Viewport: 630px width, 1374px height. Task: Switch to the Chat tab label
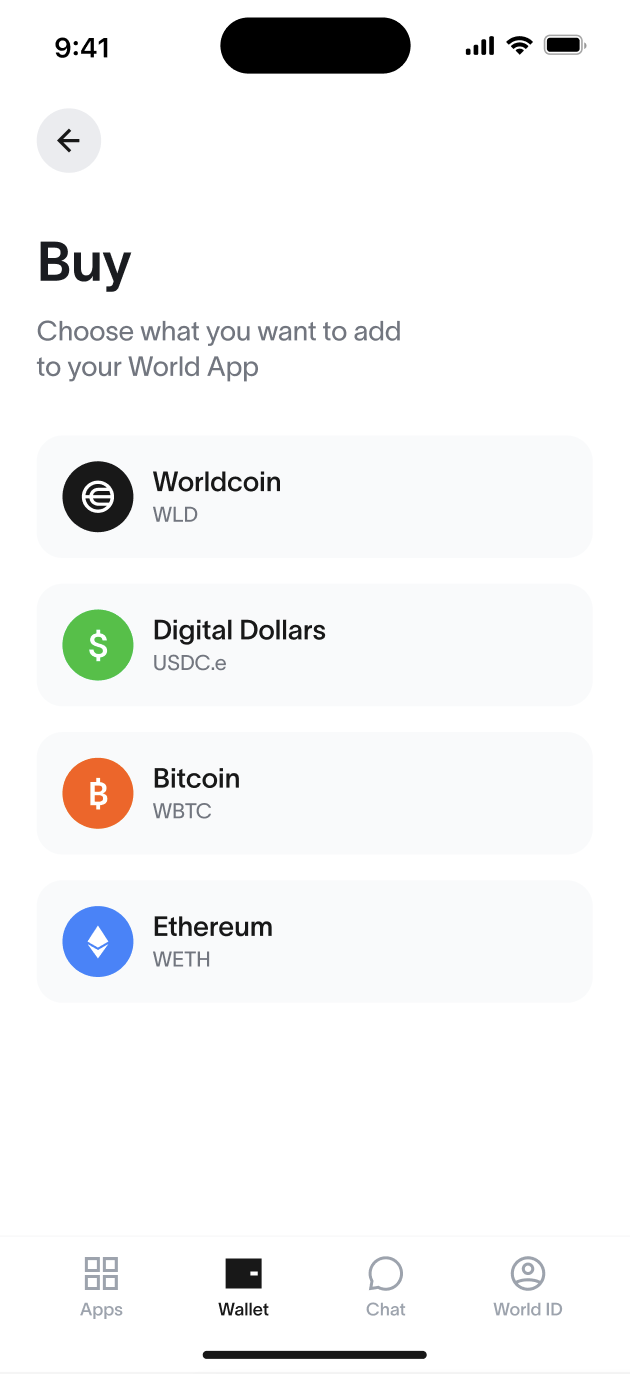pos(386,1309)
